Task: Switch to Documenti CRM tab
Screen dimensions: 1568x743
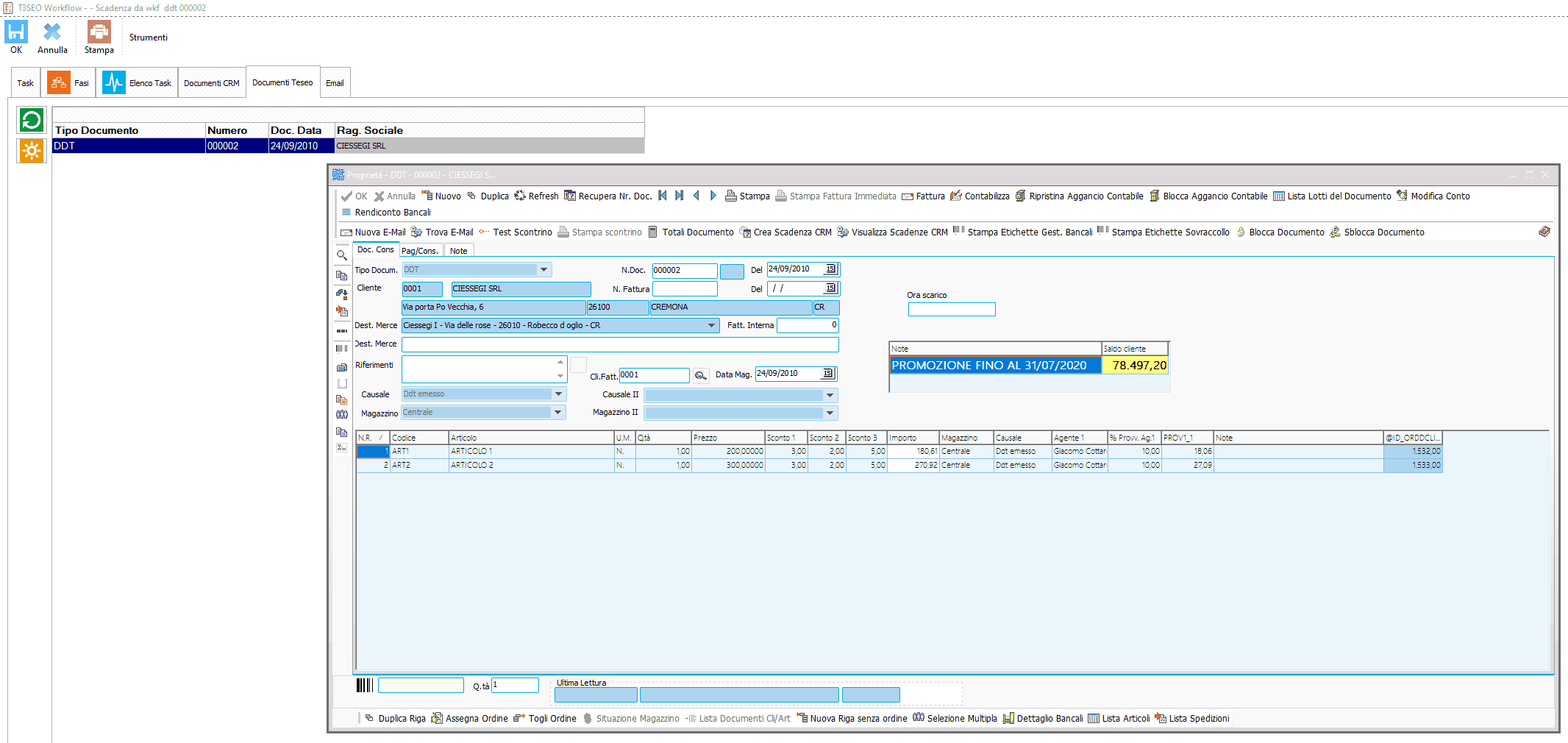Action: (x=212, y=83)
